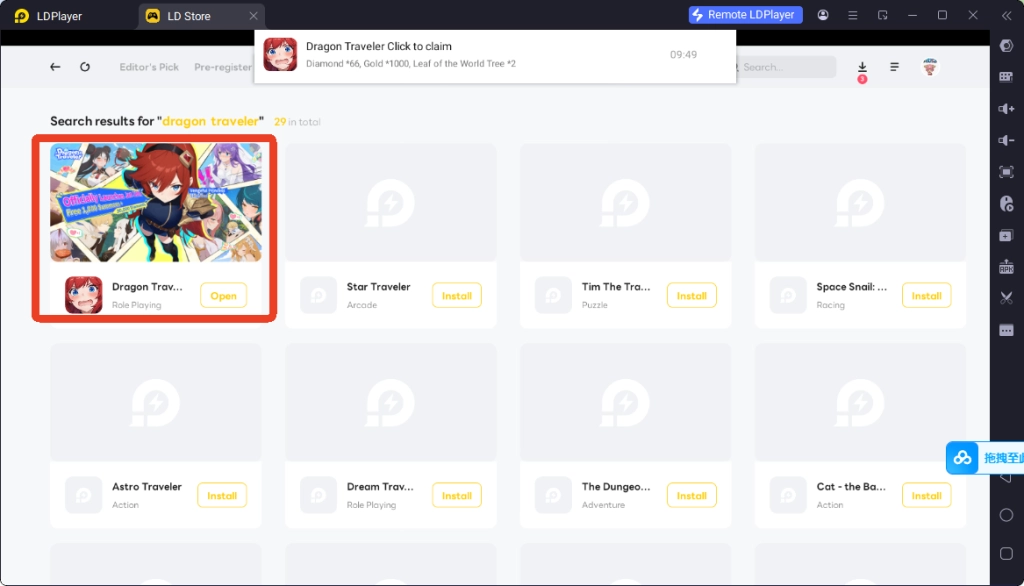Install the Star Traveler game
The width and height of the screenshot is (1024, 586).
457,296
